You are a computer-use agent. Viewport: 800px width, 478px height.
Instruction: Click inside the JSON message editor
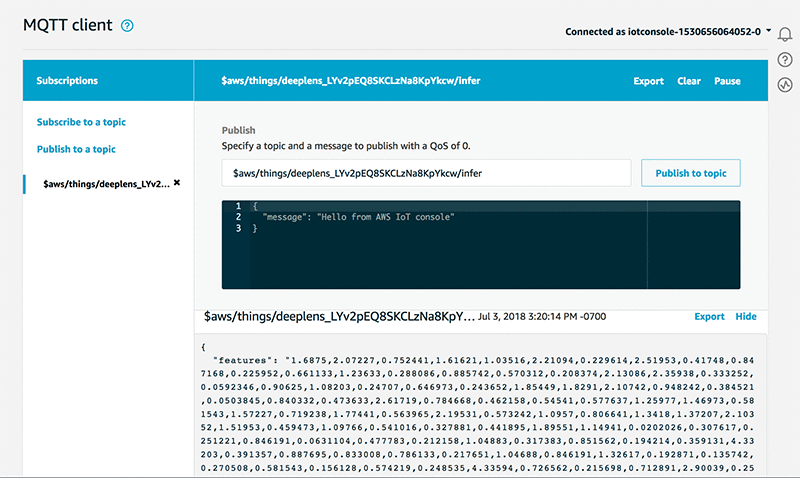tap(481, 245)
